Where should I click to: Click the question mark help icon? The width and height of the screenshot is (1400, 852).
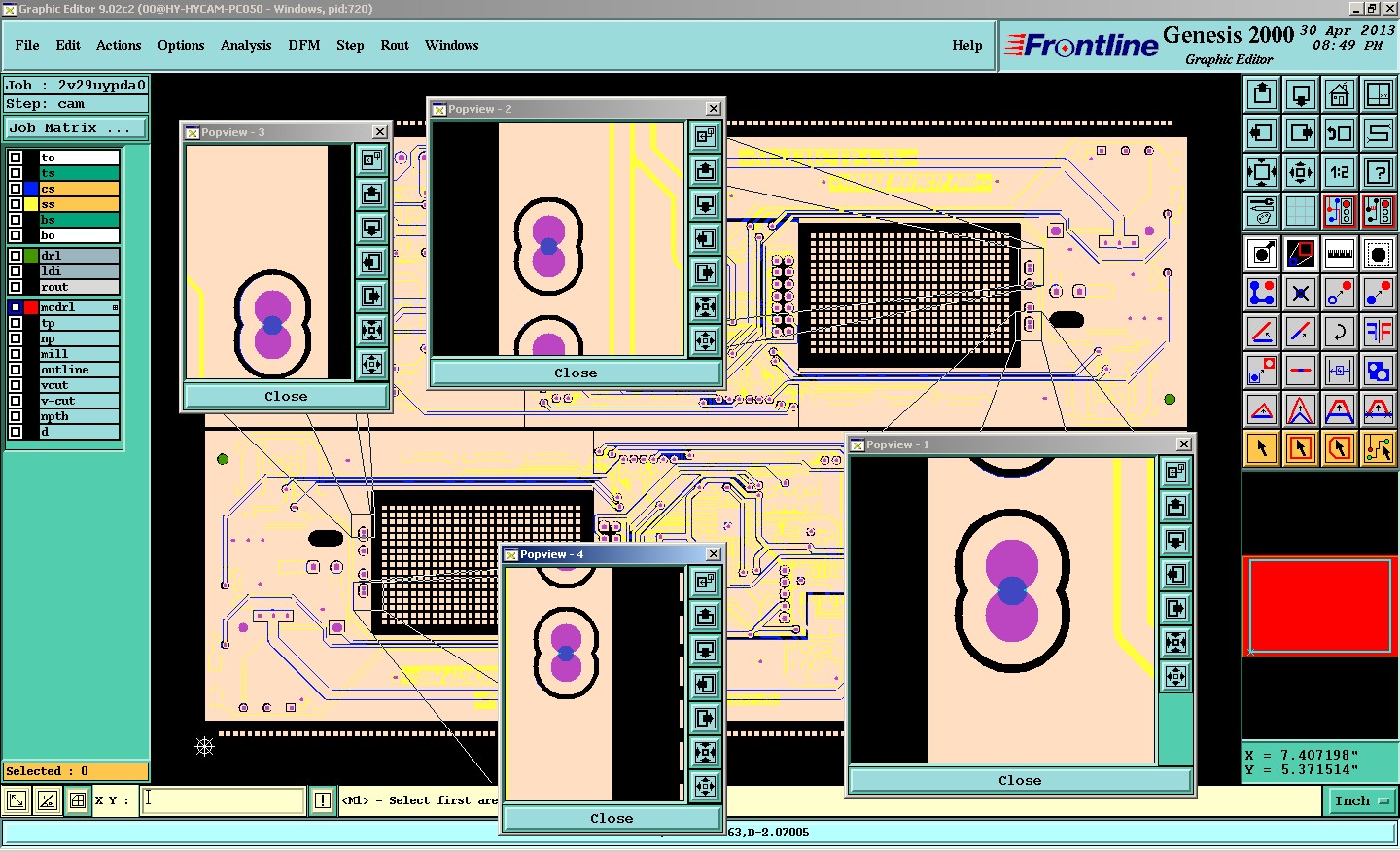[1379, 172]
